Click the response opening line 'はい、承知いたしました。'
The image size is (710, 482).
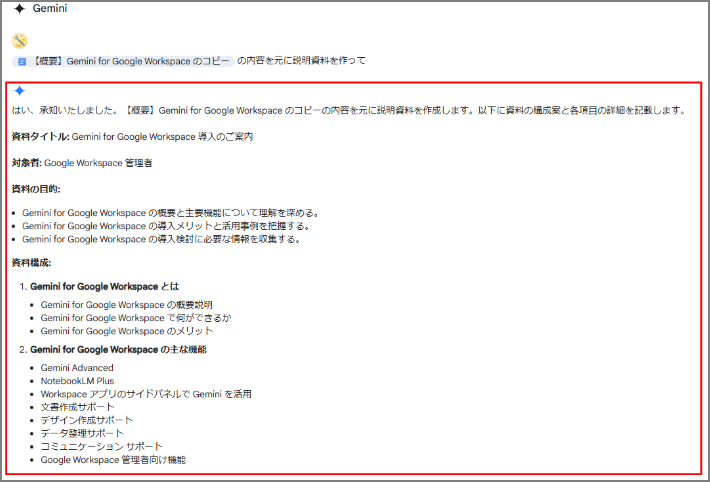pyautogui.click(x=65, y=110)
